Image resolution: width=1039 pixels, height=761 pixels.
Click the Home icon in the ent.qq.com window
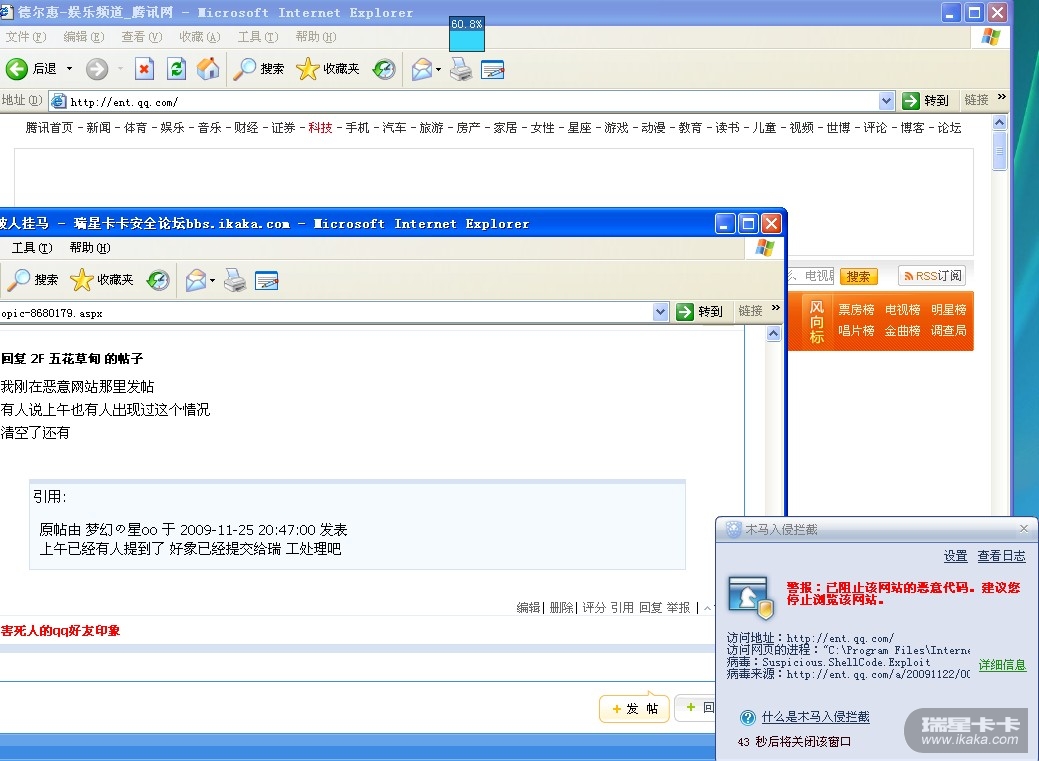pos(208,68)
